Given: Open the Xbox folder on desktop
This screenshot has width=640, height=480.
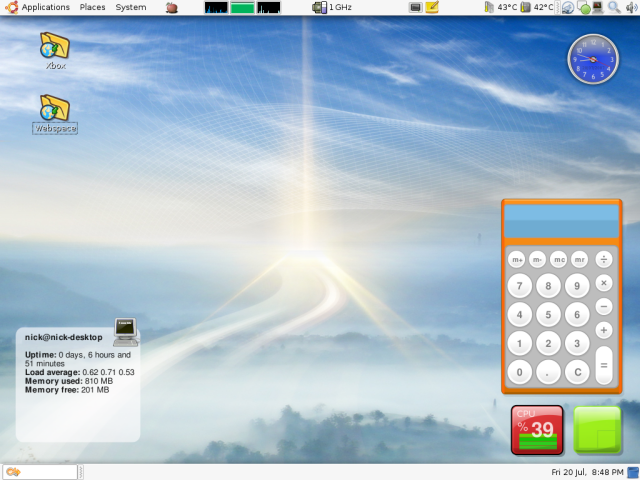Looking at the screenshot, I should click(x=54, y=46).
